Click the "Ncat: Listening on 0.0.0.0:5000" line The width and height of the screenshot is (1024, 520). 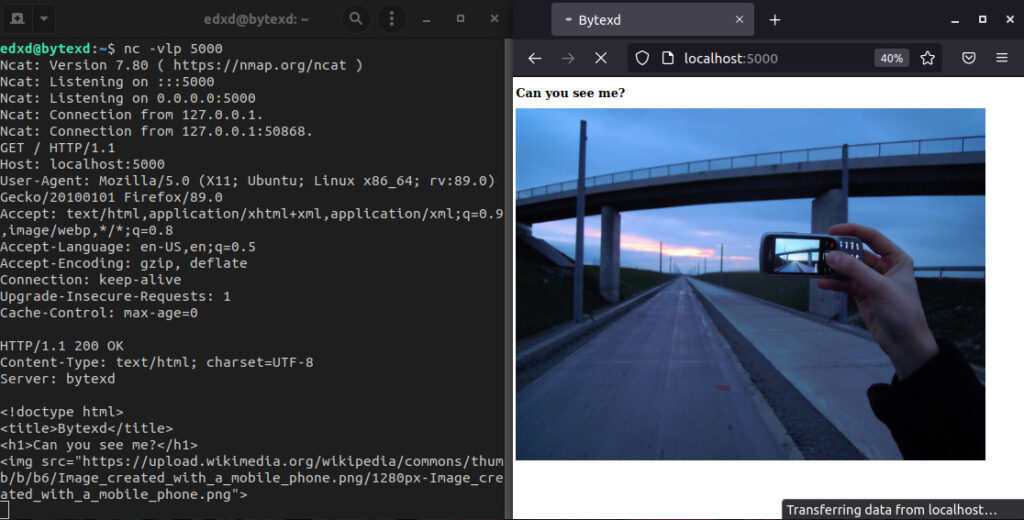coord(128,98)
